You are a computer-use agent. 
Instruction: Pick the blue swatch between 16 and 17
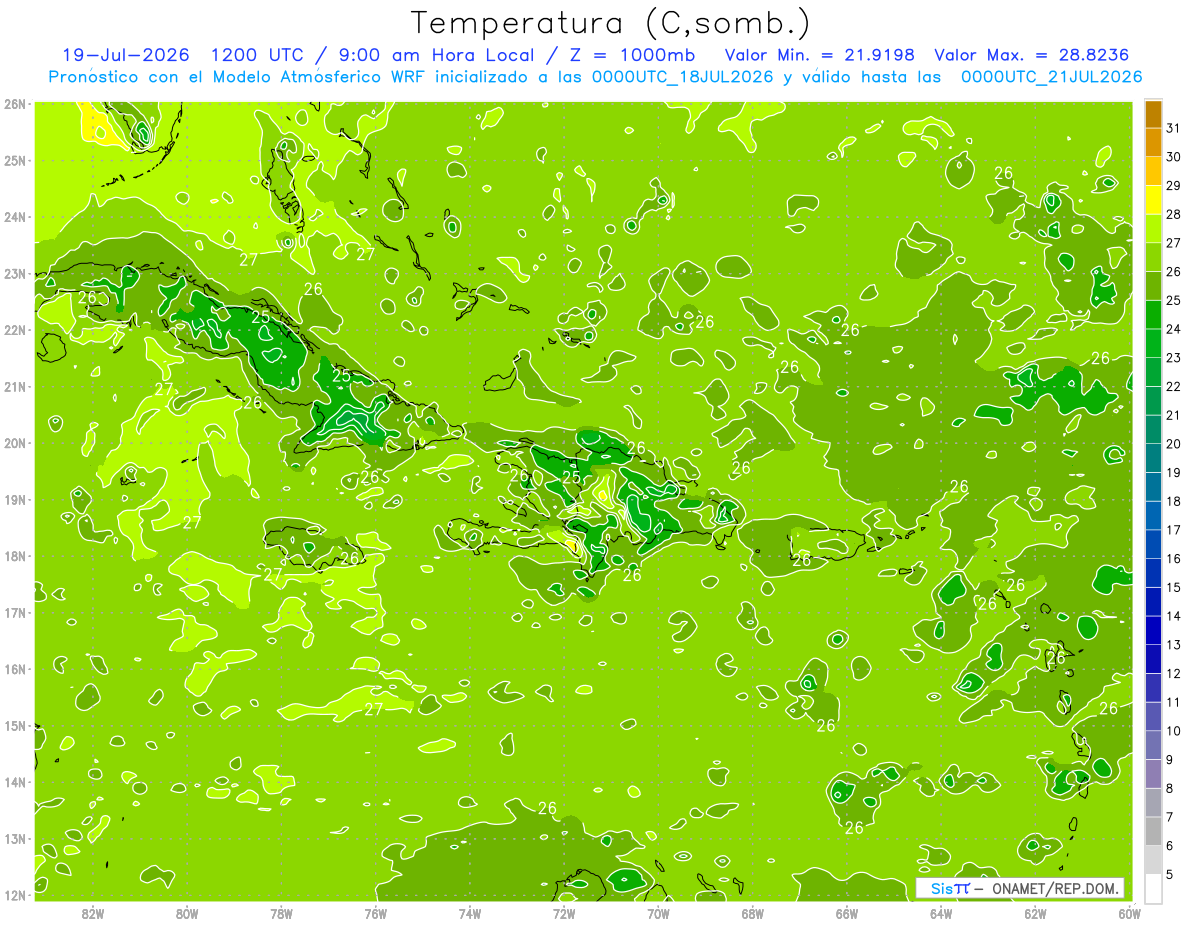coord(1153,544)
